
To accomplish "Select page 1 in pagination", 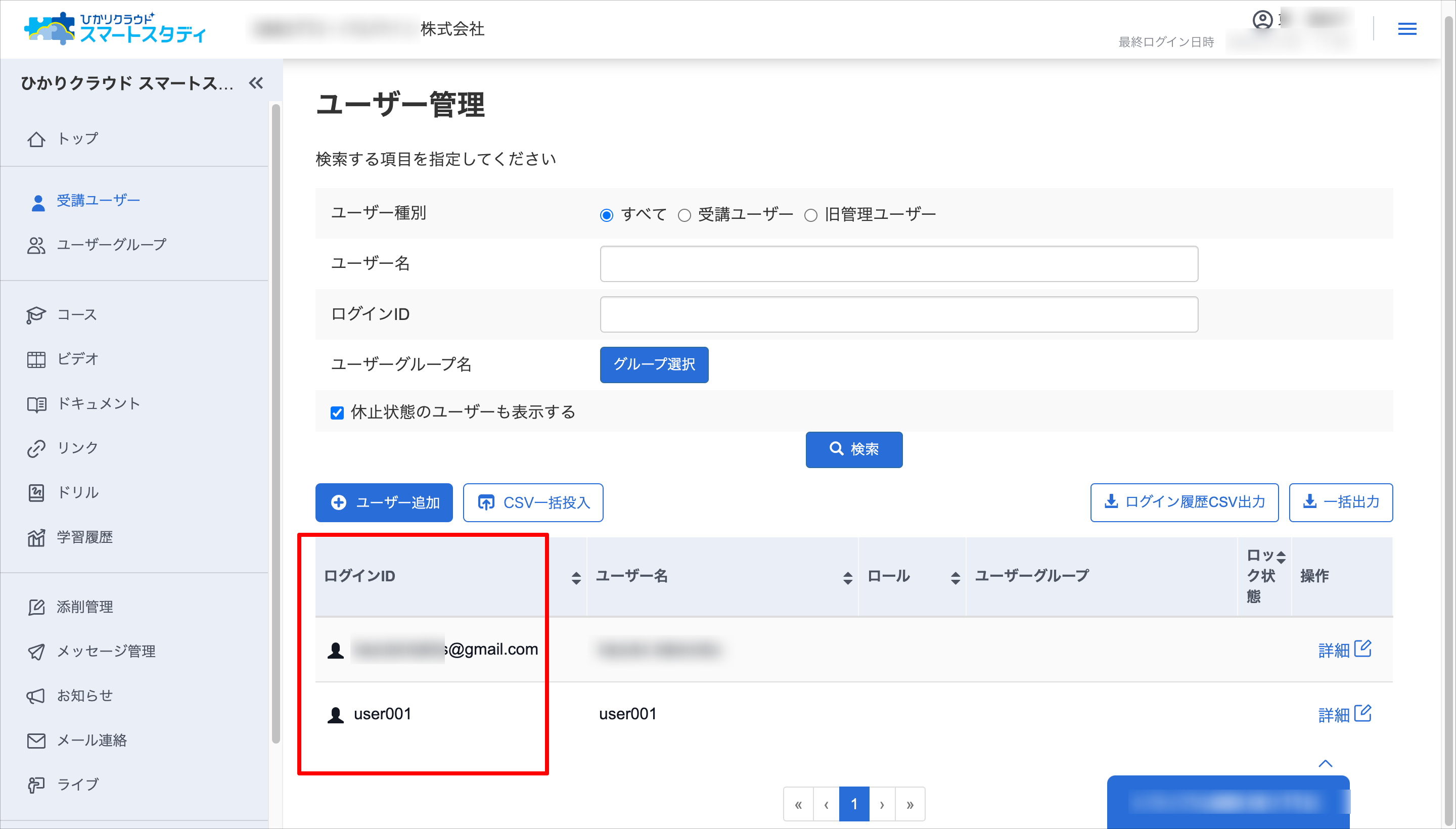I will click(853, 805).
